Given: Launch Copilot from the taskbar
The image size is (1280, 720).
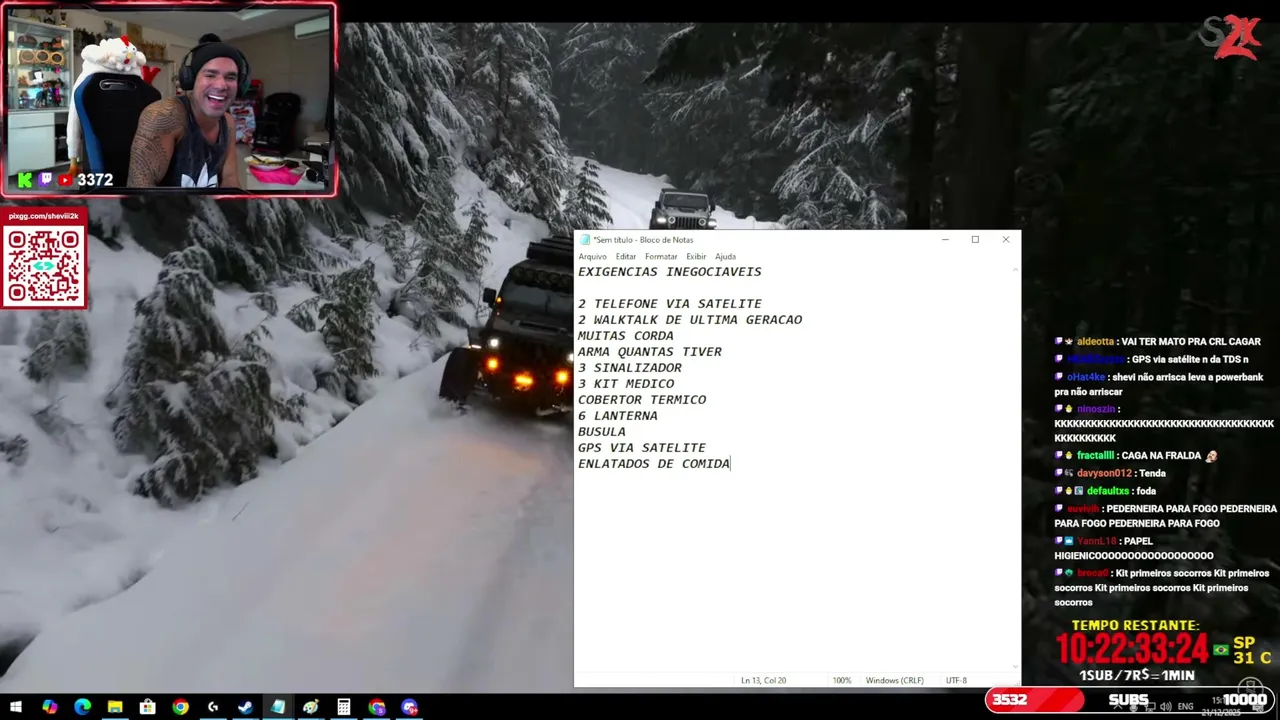Looking at the screenshot, I should click(49, 707).
